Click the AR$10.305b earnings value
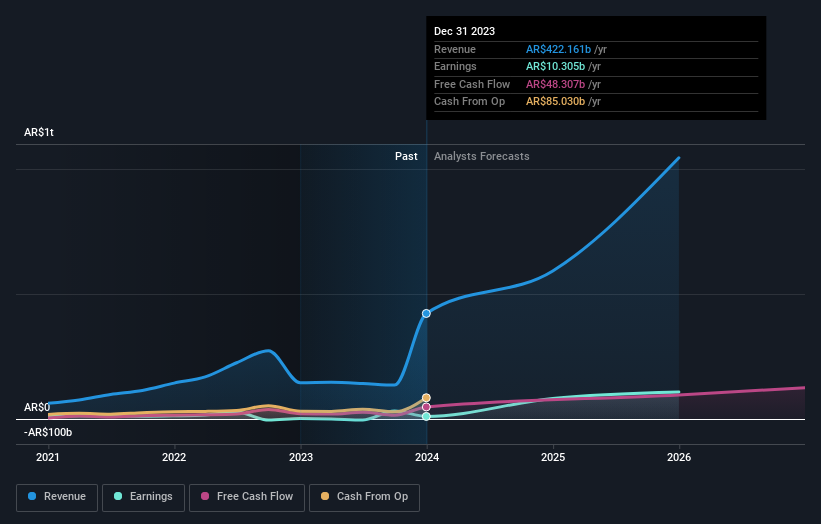 tap(555, 66)
